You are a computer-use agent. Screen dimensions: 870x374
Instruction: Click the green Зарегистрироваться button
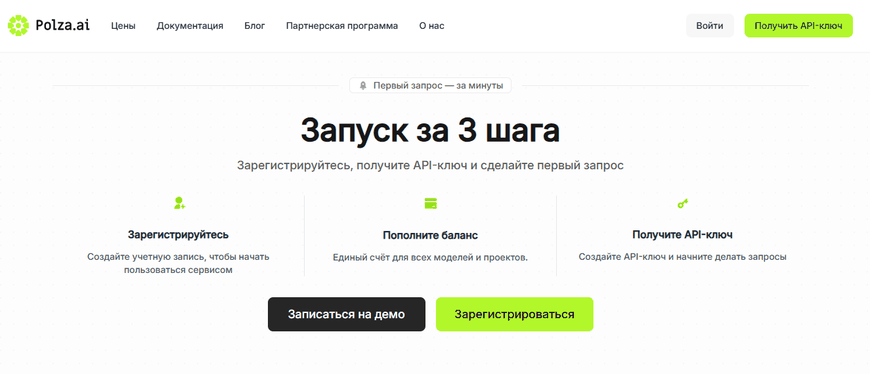pyautogui.click(x=514, y=314)
